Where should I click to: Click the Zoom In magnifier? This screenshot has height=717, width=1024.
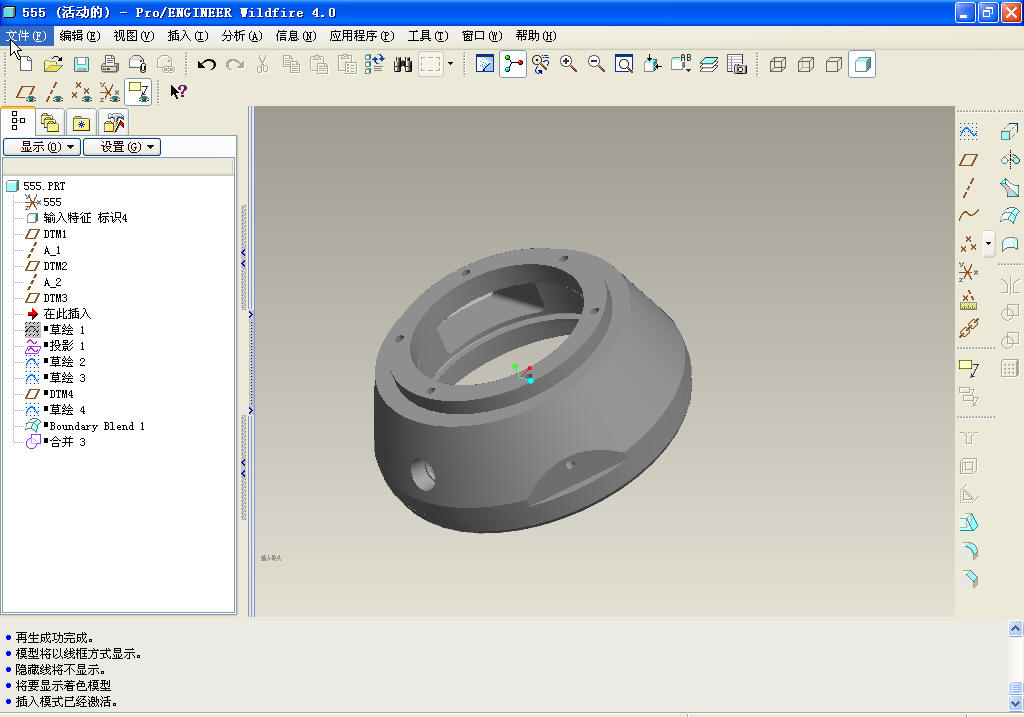(x=568, y=64)
